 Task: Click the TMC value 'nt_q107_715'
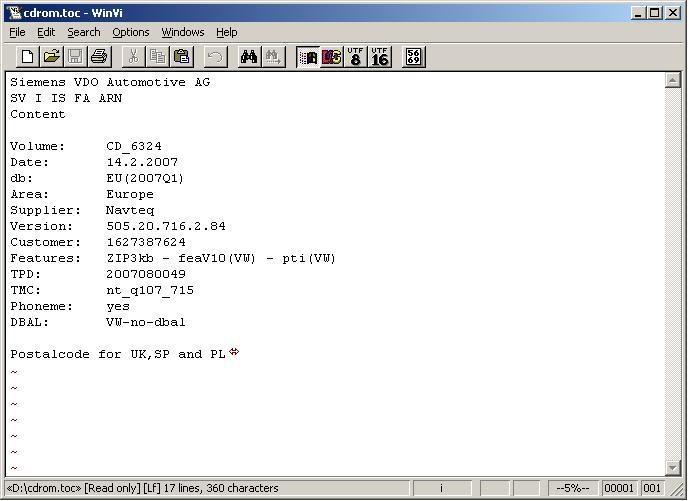point(150,290)
